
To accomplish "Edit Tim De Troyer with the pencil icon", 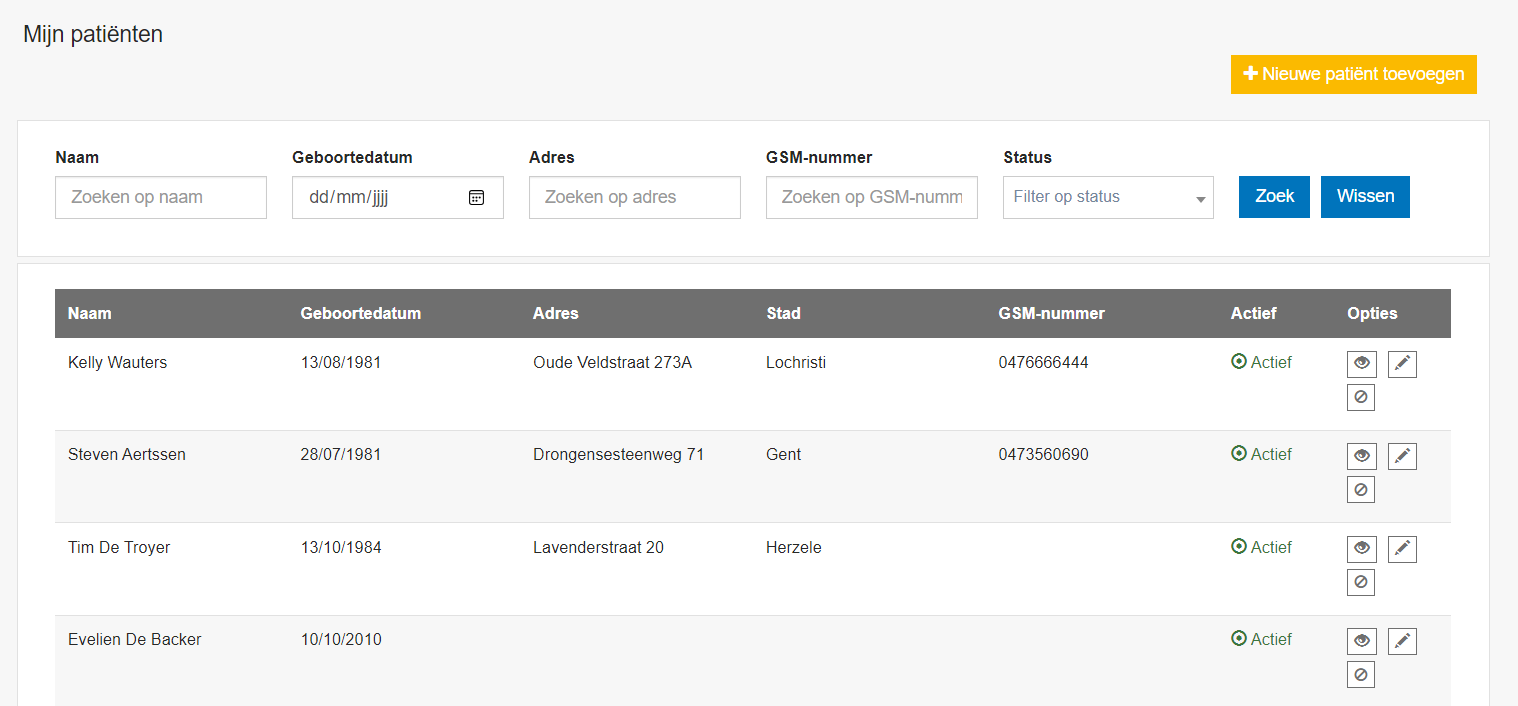I will pos(1402,548).
